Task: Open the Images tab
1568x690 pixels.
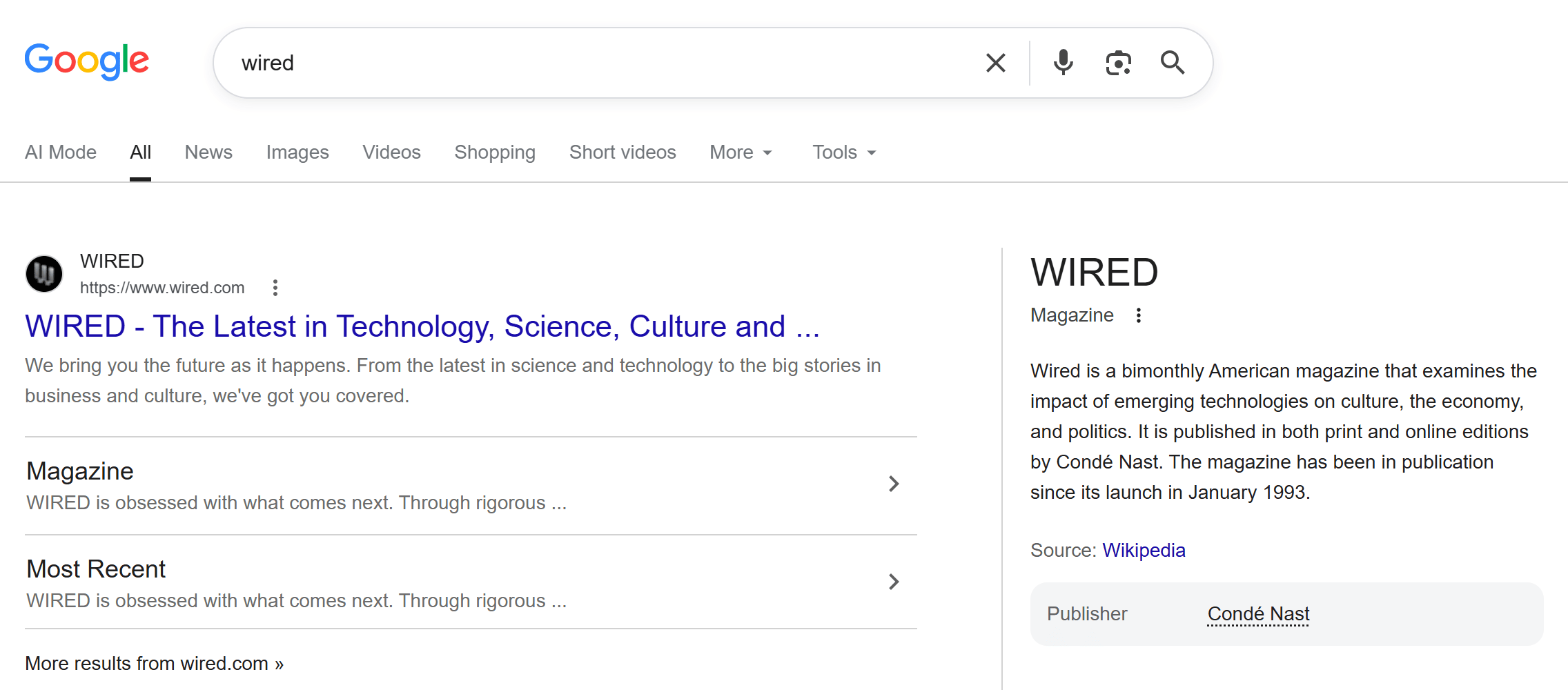Action: pyautogui.click(x=297, y=152)
